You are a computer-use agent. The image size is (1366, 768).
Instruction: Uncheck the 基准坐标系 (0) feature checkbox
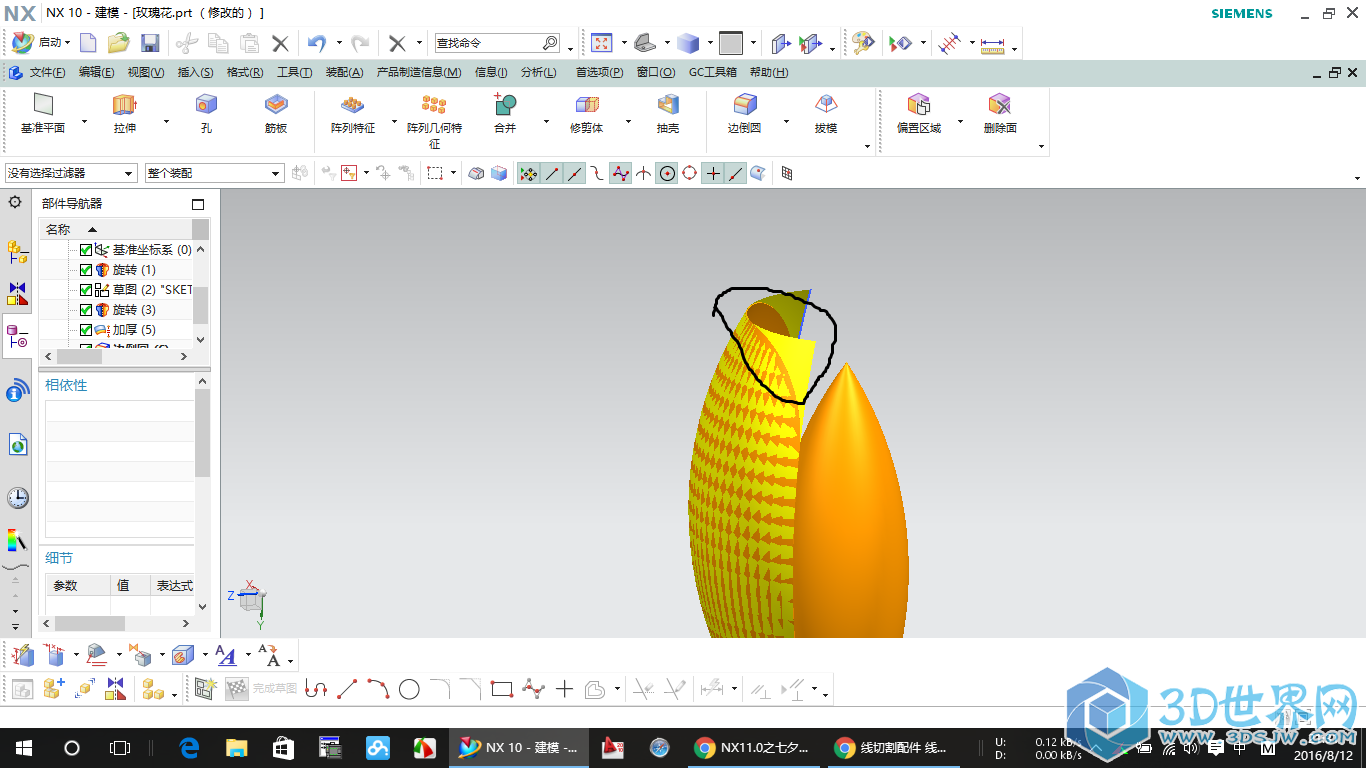tap(86, 250)
